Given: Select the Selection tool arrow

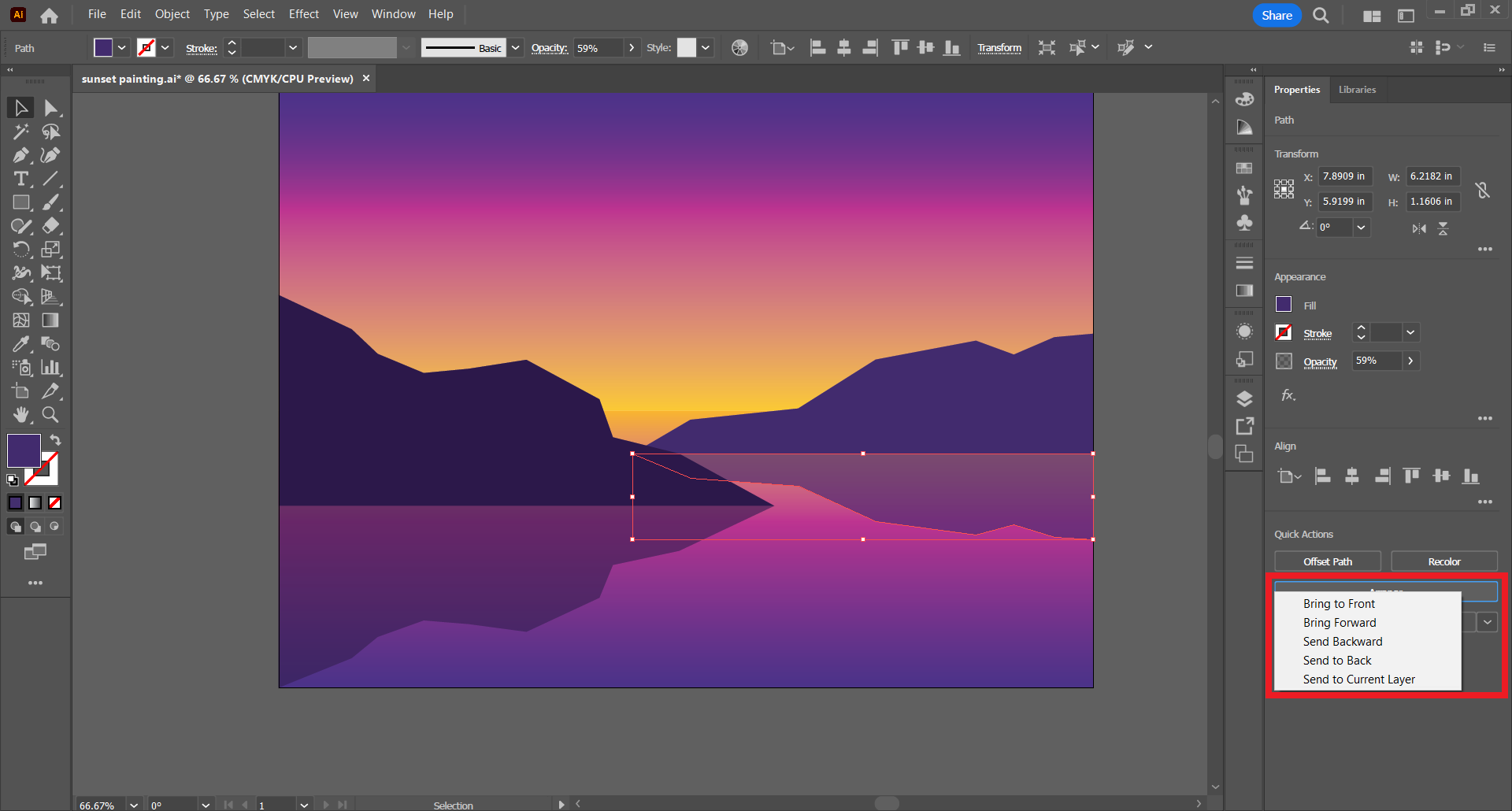Looking at the screenshot, I should (20, 108).
